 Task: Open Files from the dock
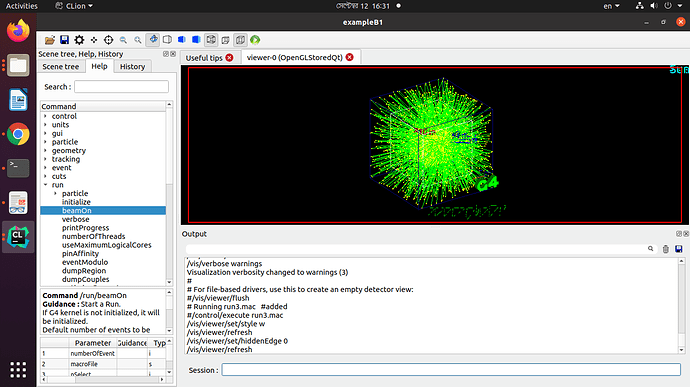18,65
